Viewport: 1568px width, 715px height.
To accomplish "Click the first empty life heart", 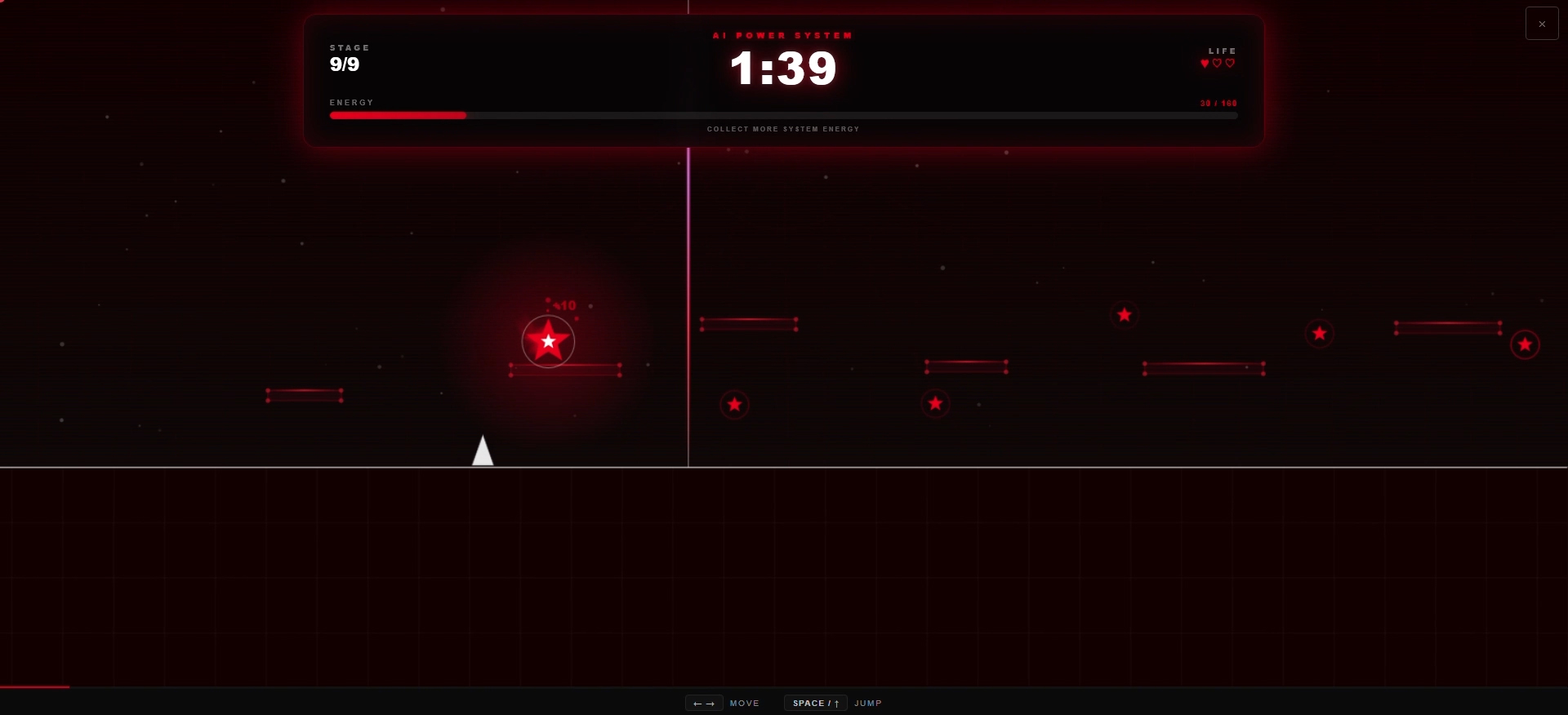I will pyautogui.click(x=1217, y=64).
